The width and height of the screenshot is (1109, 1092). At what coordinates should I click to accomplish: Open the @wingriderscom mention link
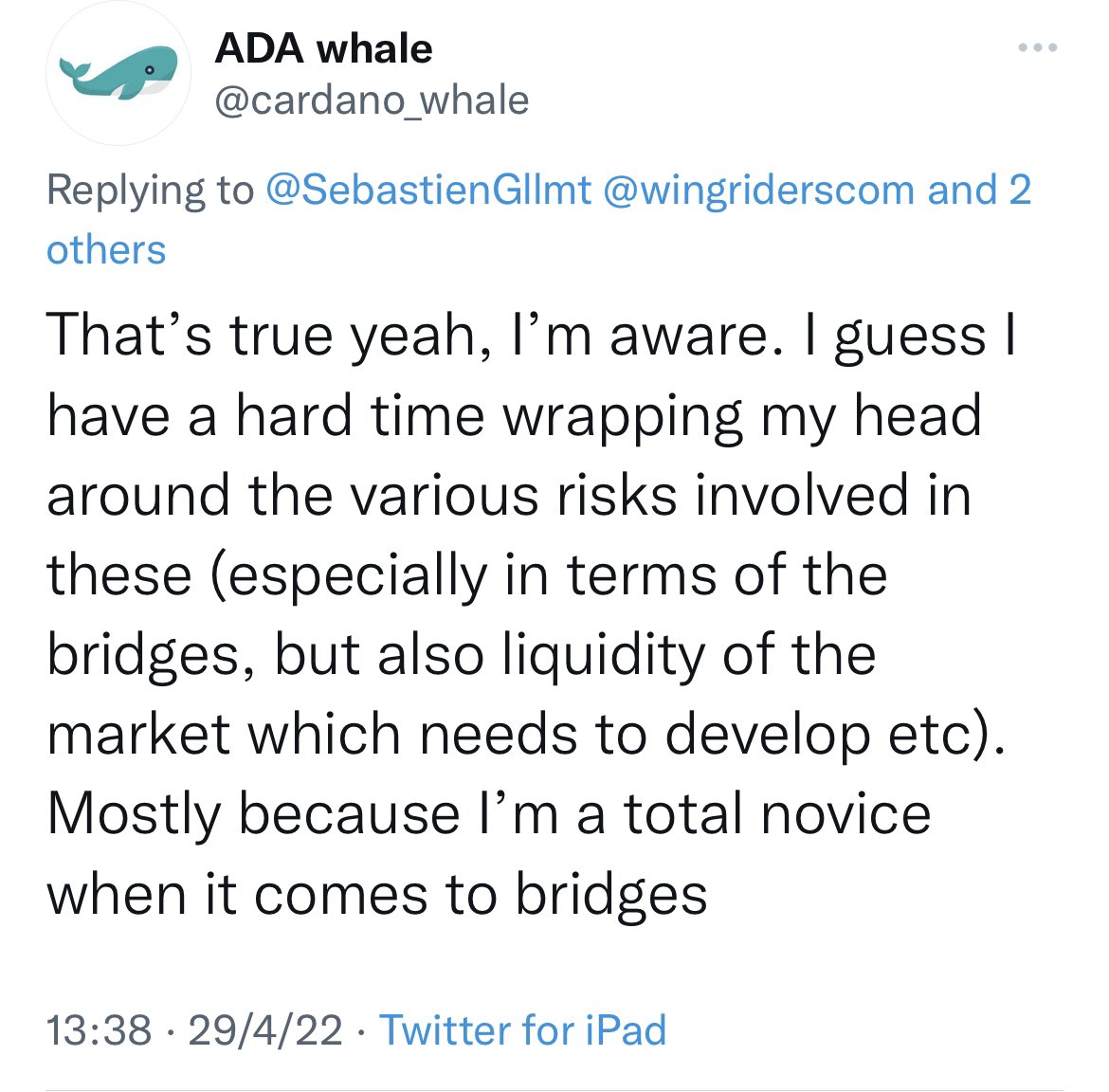(759, 191)
